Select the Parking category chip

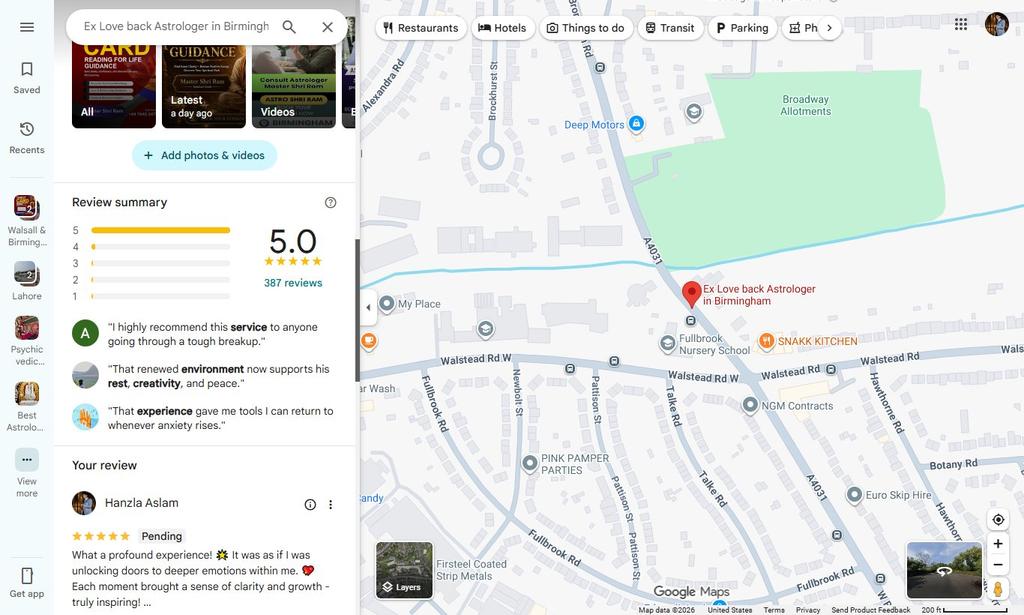(x=743, y=27)
